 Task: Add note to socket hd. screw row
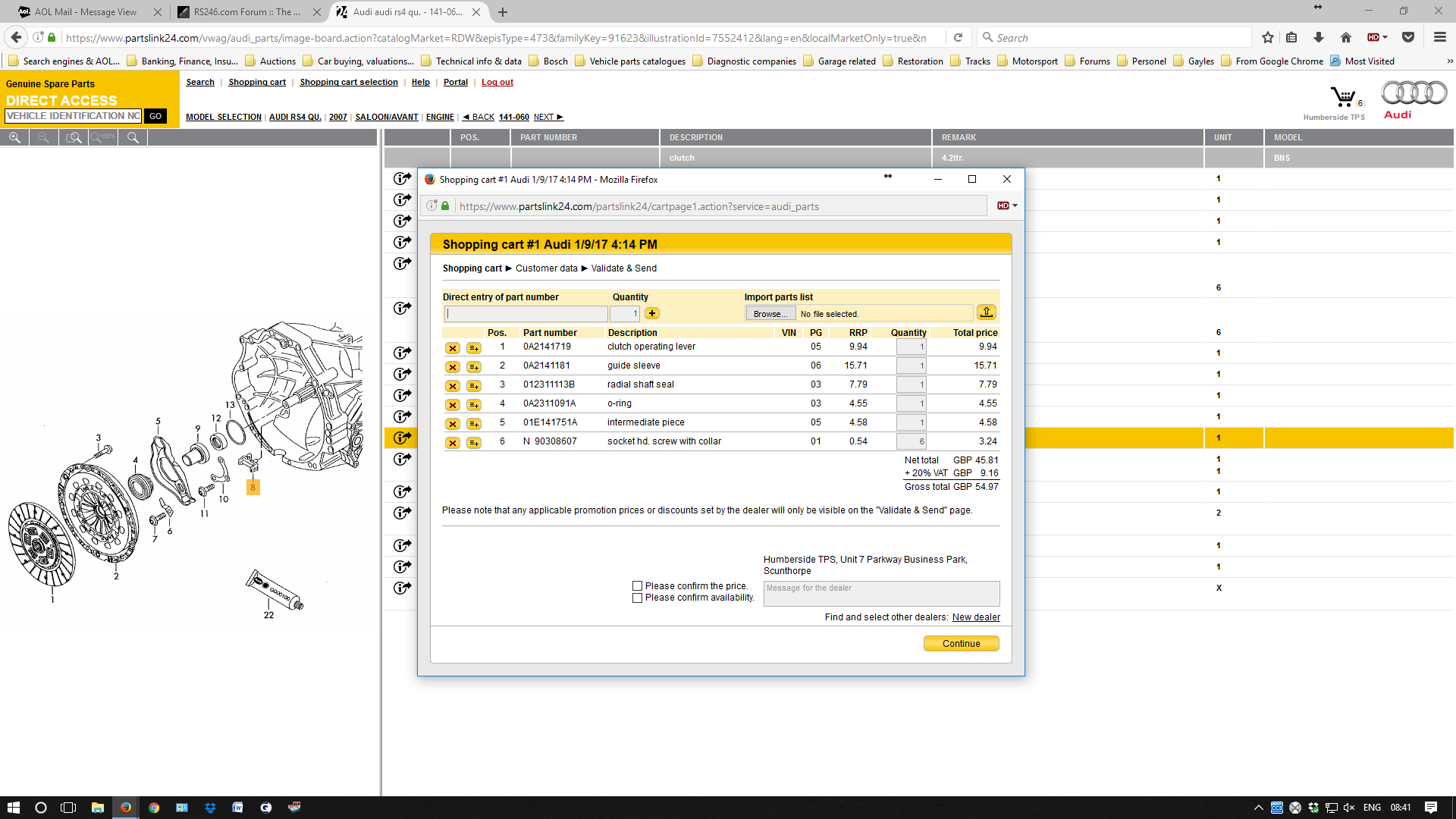pyautogui.click(x=474, y=443)
